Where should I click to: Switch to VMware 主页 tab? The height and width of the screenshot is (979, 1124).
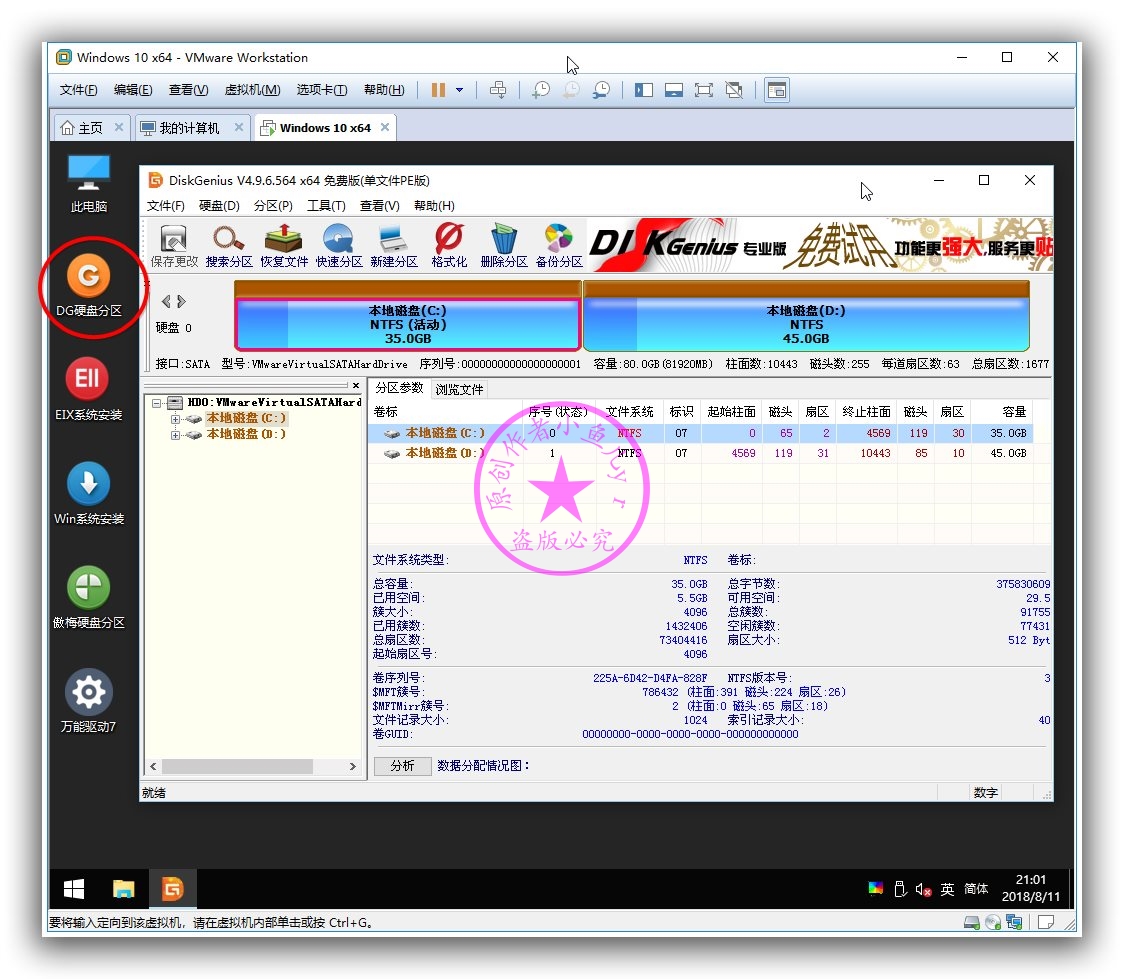tap(90, 128)
